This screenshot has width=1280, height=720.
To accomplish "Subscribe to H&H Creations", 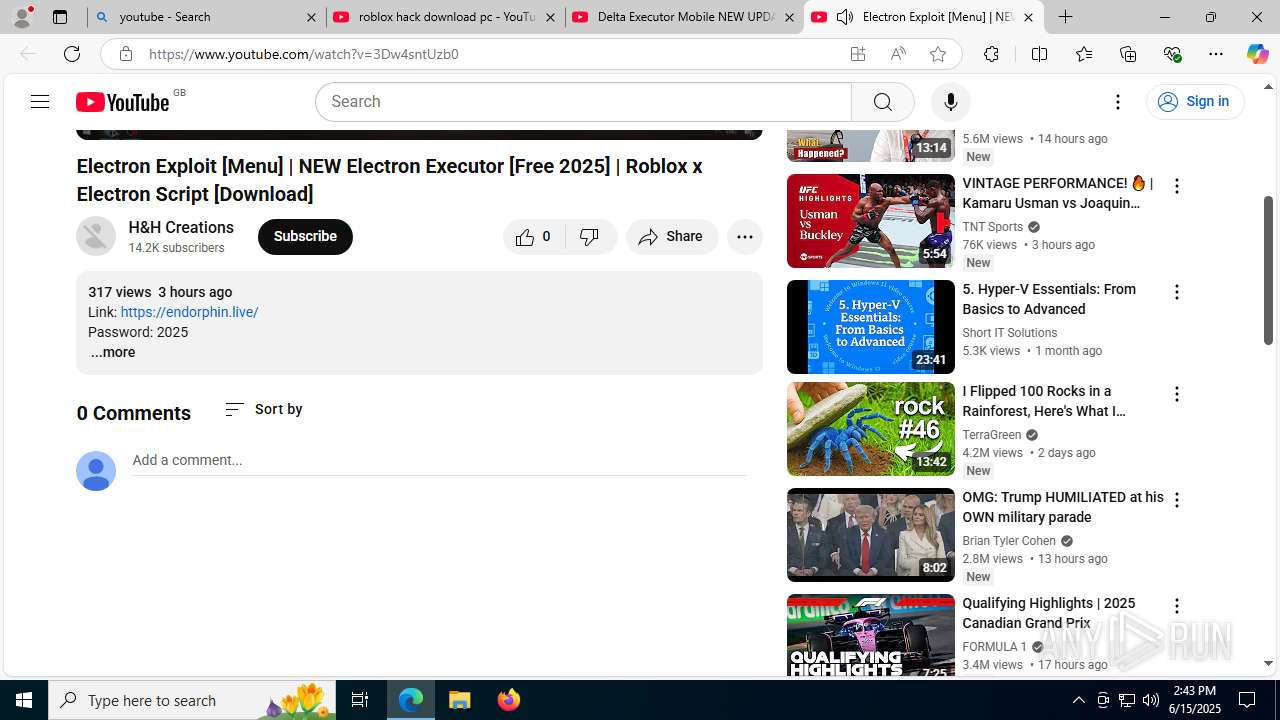I will click(x=305, y=237).
